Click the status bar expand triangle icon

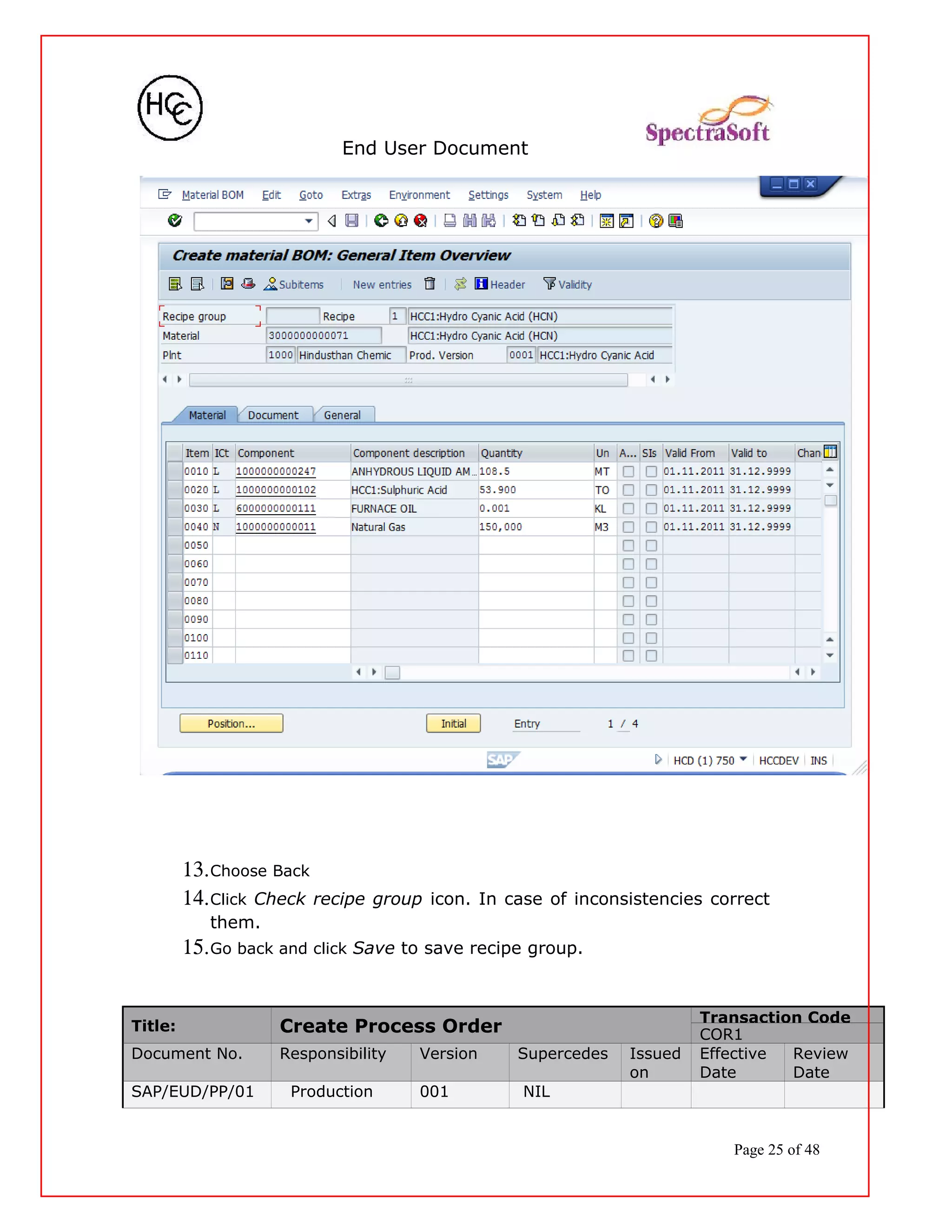(x=658, y=760)
